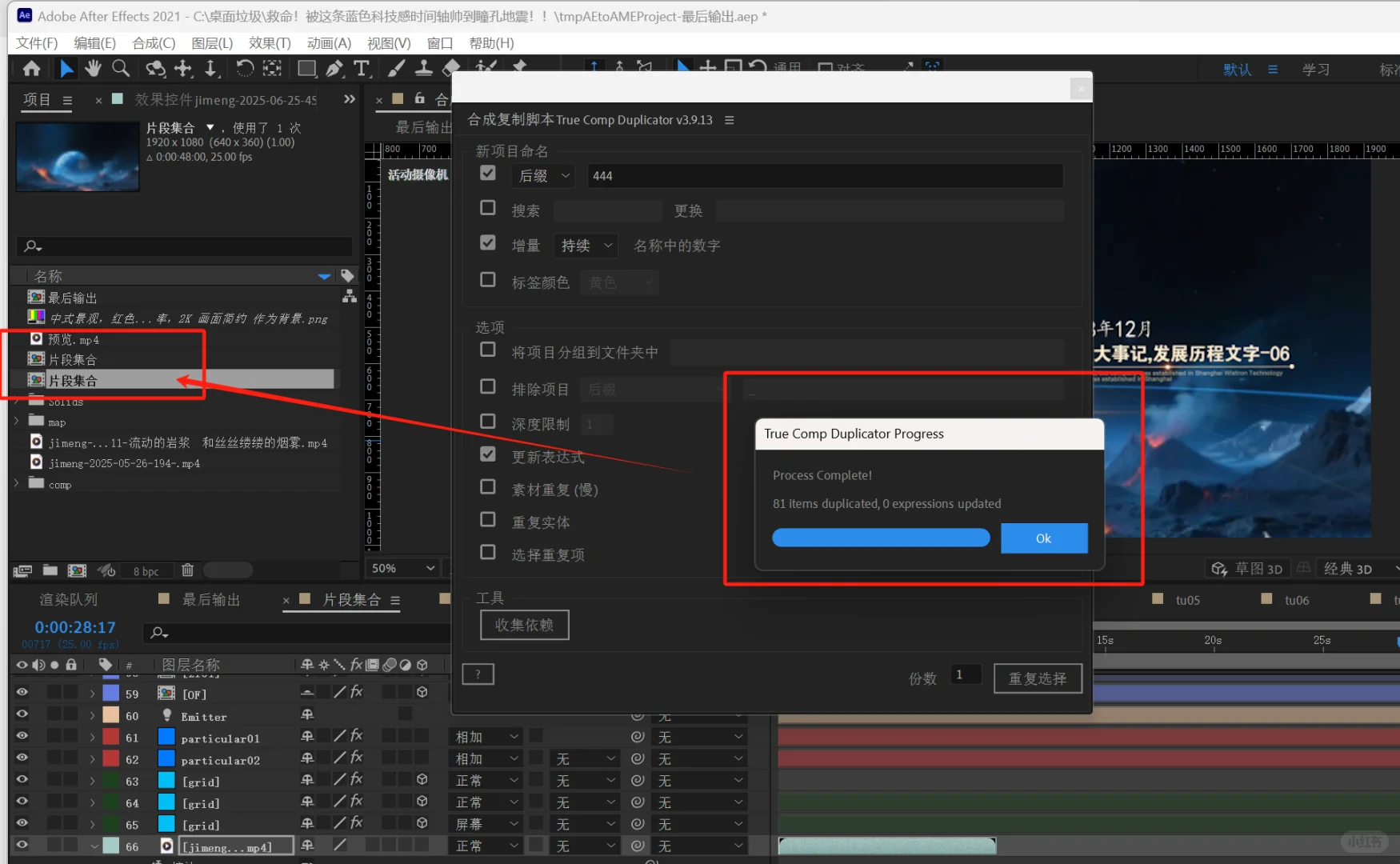
Task: Select the Rotation tool
Action: pyautogui.click(x=245, y=69)
